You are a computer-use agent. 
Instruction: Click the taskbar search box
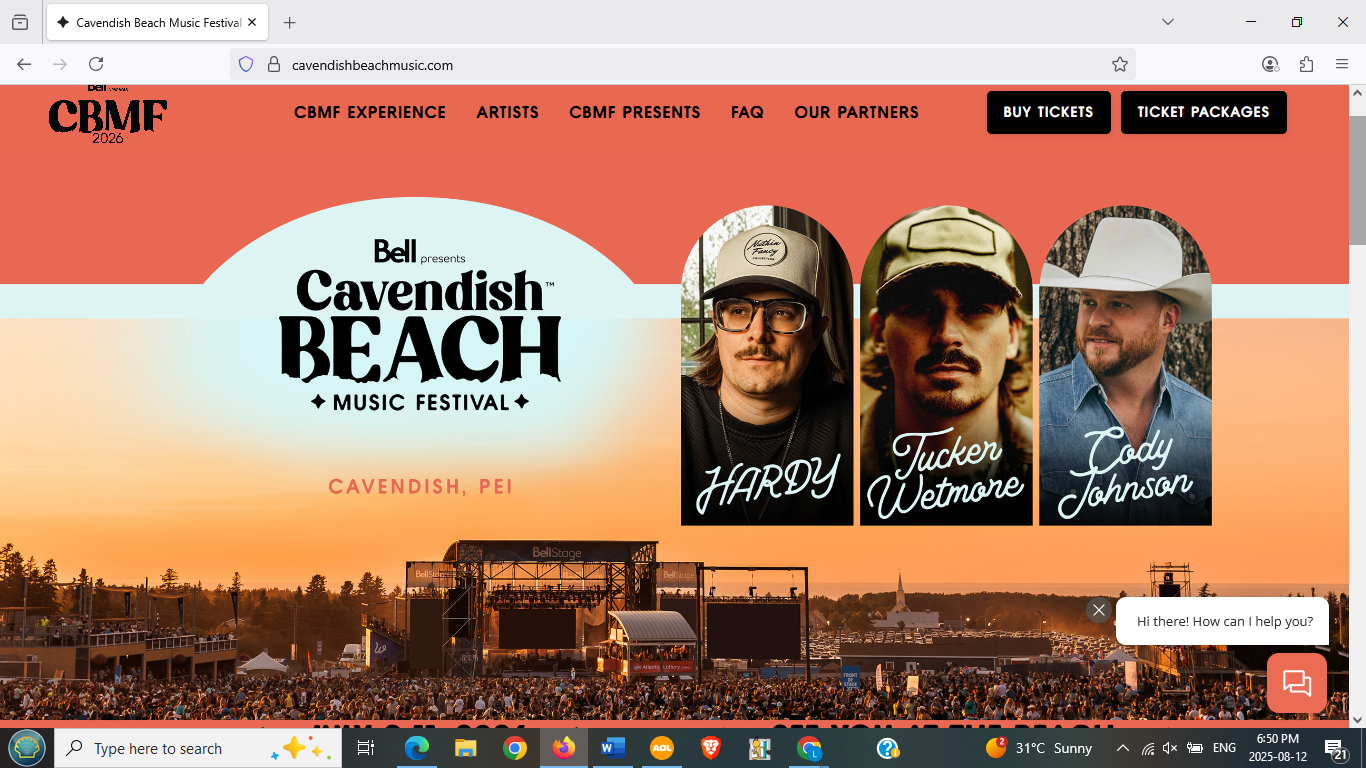[197, 748]
